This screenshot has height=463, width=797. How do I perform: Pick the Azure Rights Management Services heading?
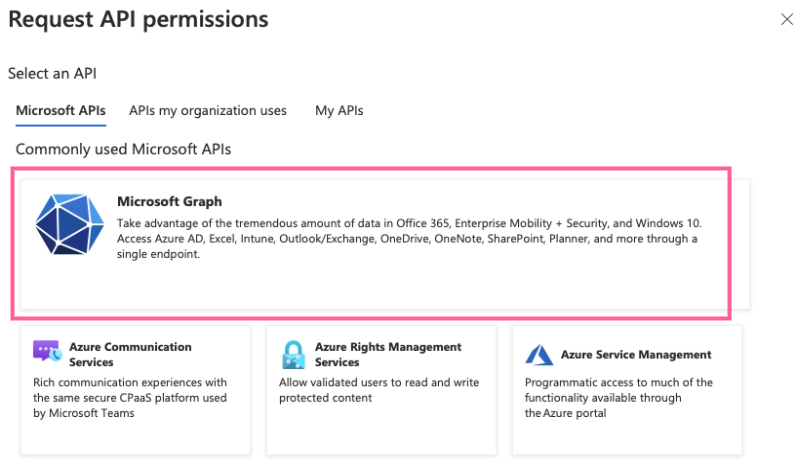click(x=388, y=354)
